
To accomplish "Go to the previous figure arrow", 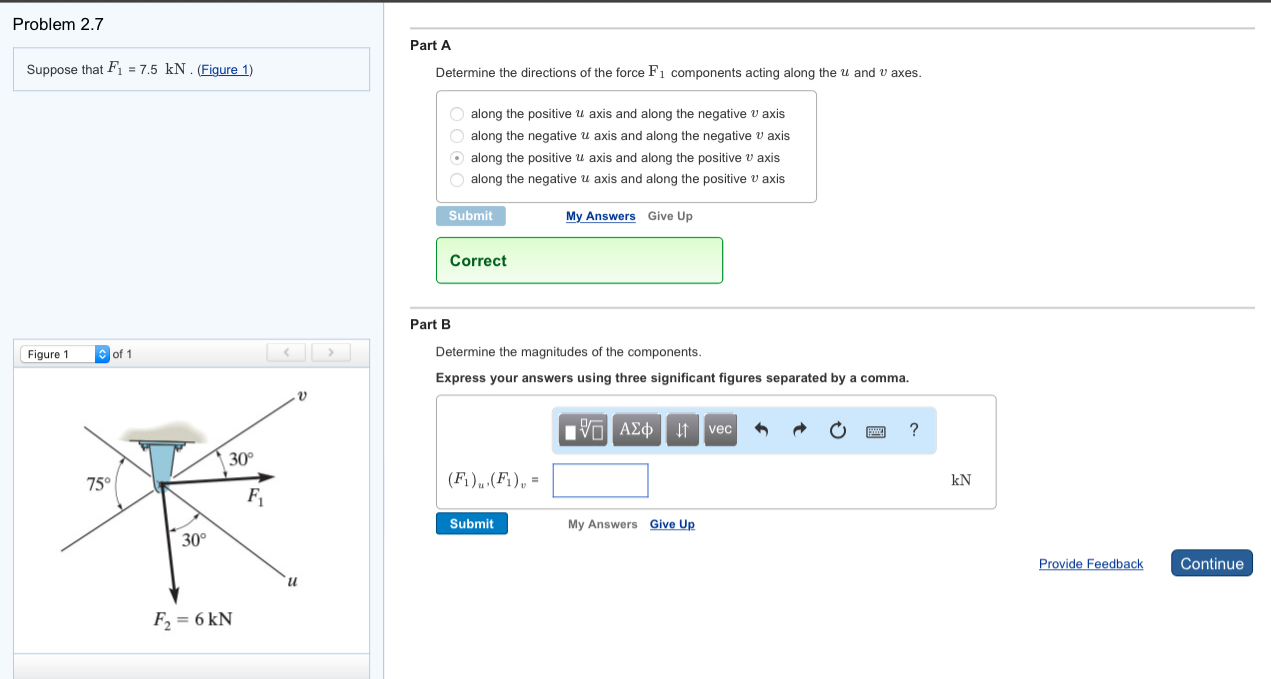I will (286, 352).
